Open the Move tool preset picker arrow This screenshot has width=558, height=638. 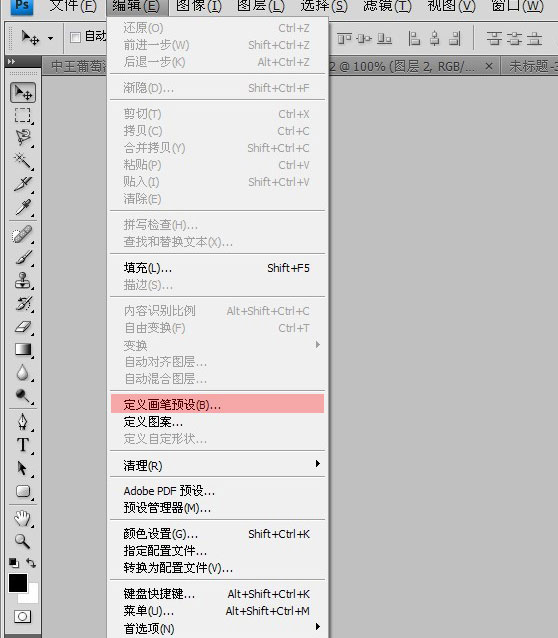50,39
